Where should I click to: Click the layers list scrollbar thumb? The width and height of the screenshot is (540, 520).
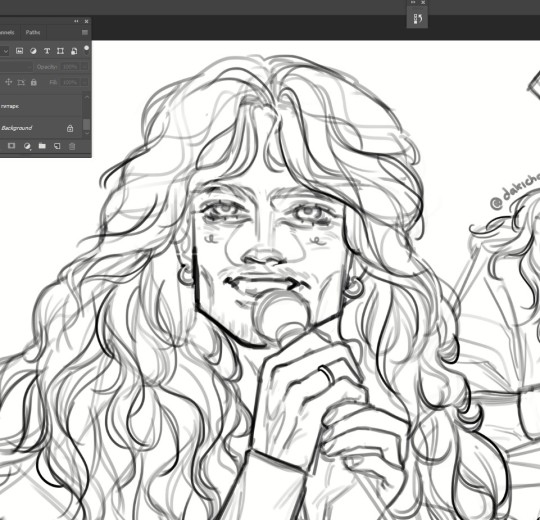(87, 124)
